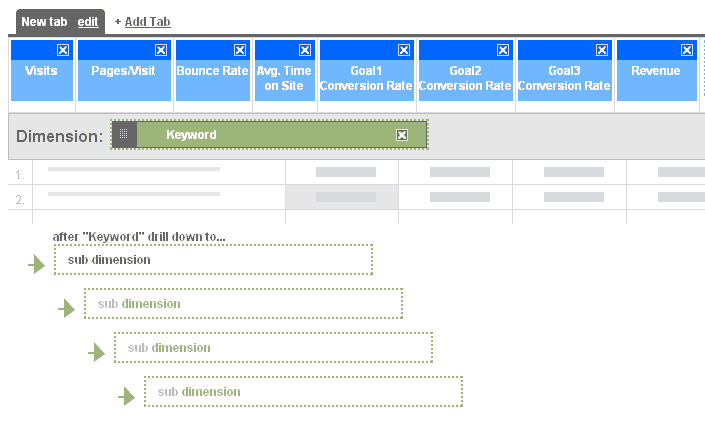Click the green arrow beside first sub dimension

click(x=37, y=264)
